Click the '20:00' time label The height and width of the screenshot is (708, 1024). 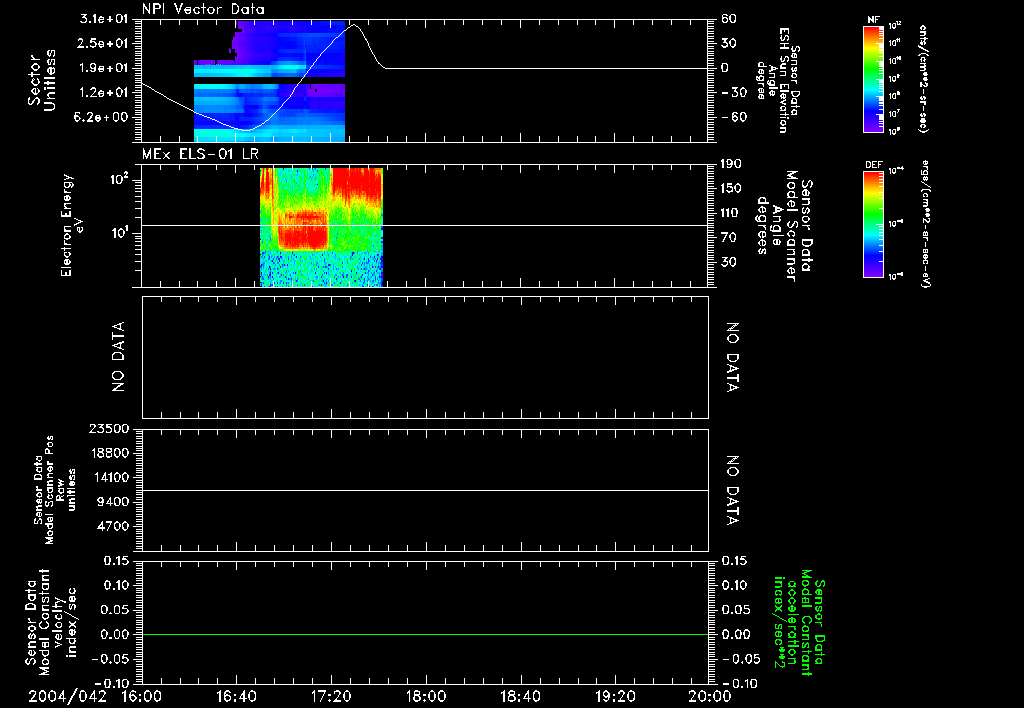(710, 697)
